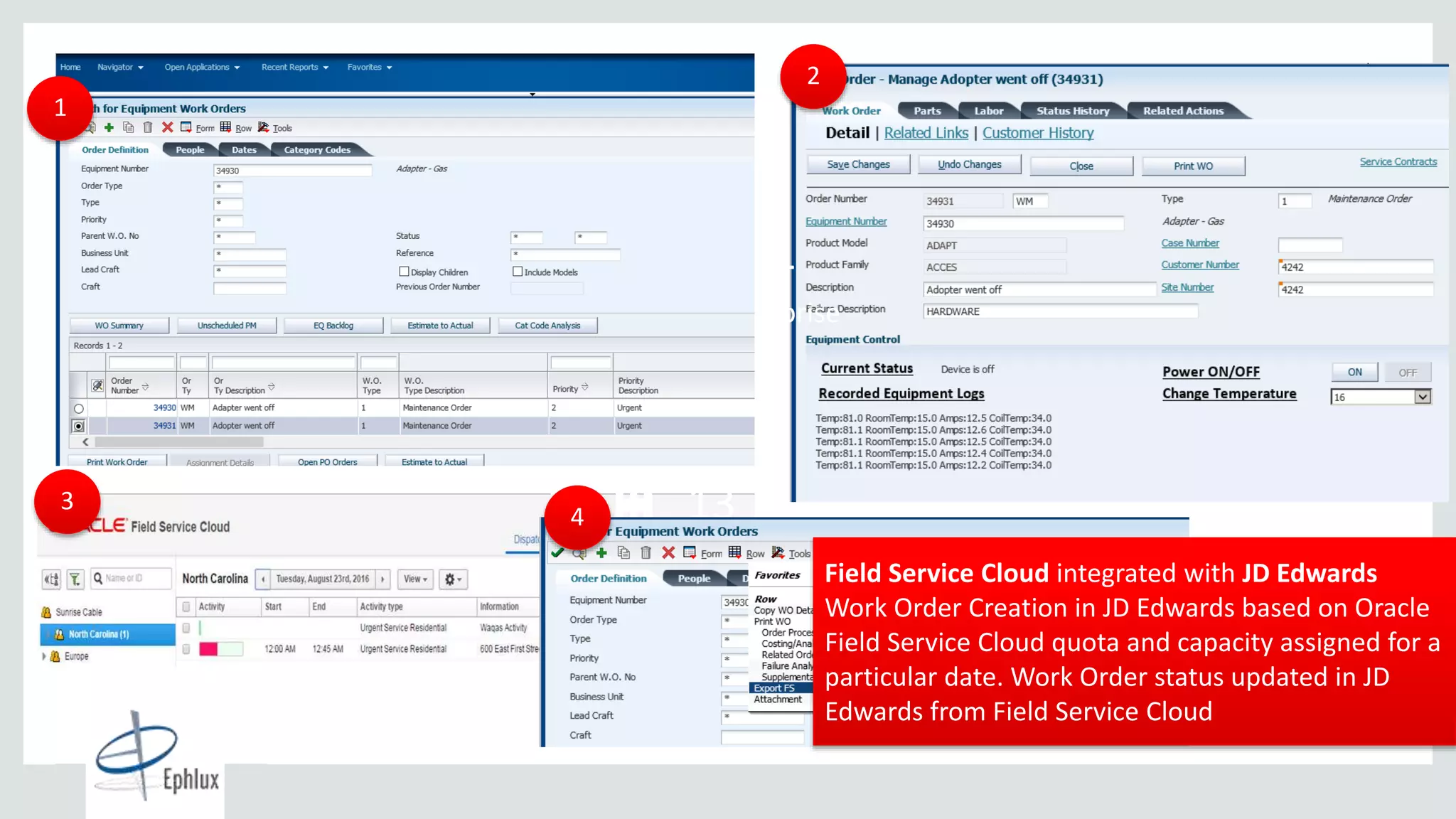Image resolution: width=1456 pixels, height=819 pixels.
Task: Open Navigator dropdown menu
Action: click(120, 68)
